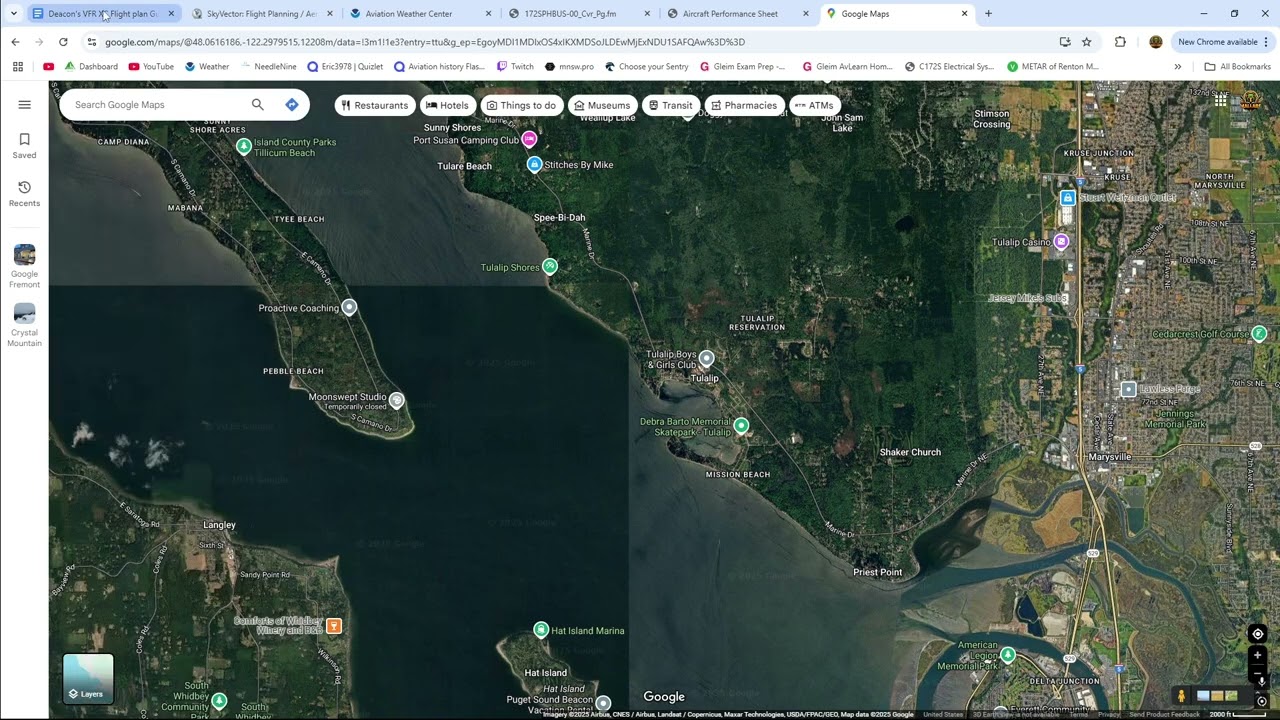The height and width of the screenshot is (720, 1280).
Task: Open the Chrome extensions puzzle icon
Action: click(x=1120, y=42)
